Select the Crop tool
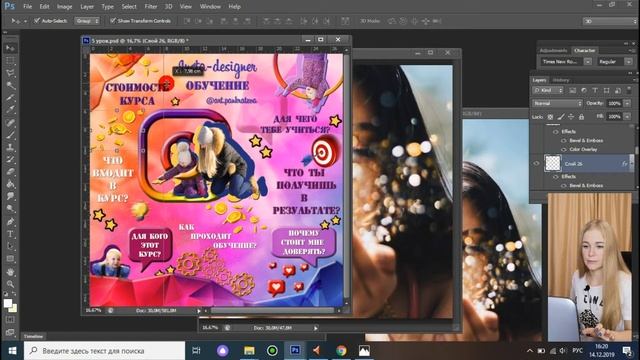Screen dimensions: 640x360 coord(10,98)
